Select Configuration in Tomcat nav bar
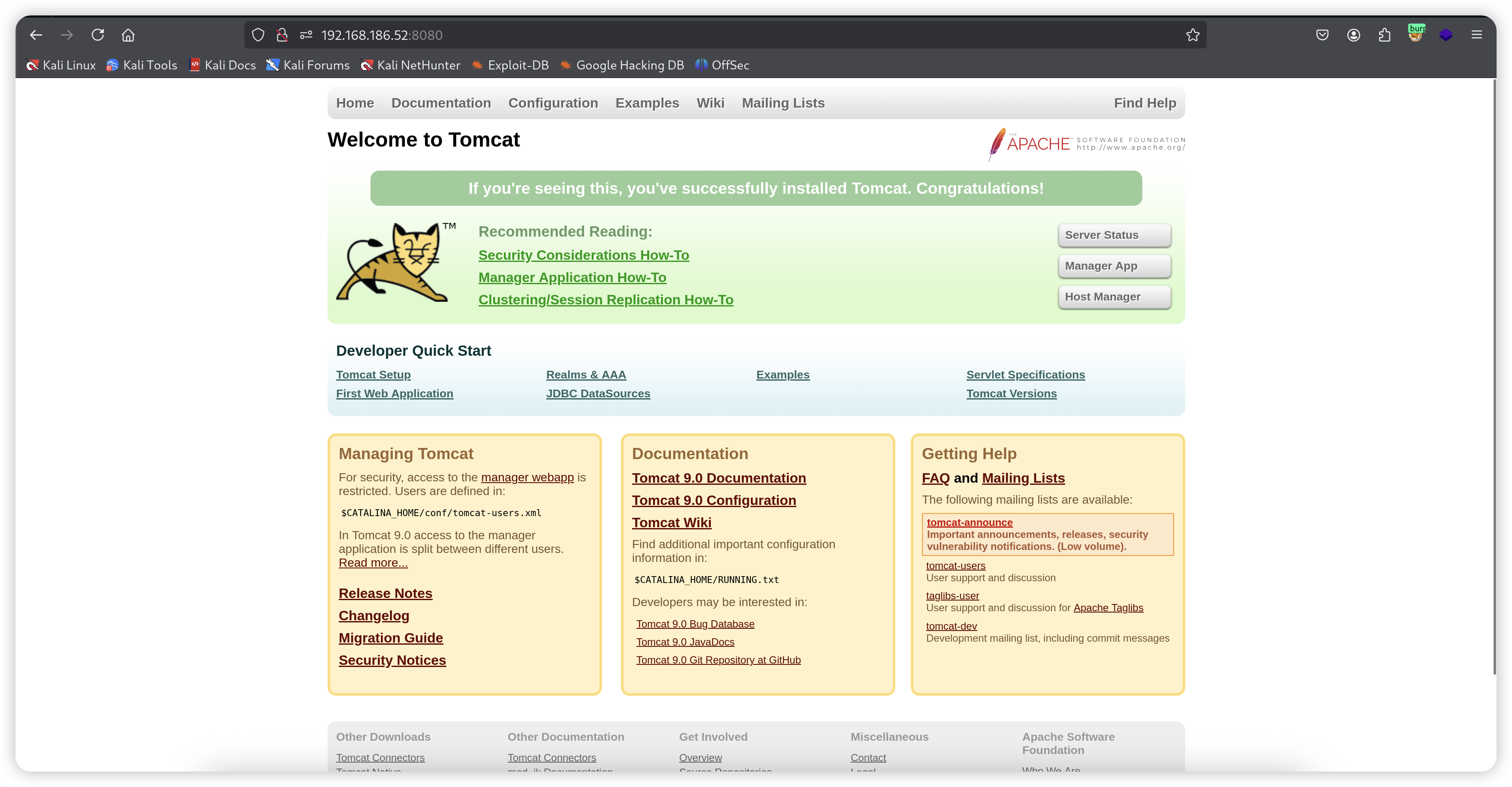Viewport: 1512px width, 787px height. click(x=553, y=103)
